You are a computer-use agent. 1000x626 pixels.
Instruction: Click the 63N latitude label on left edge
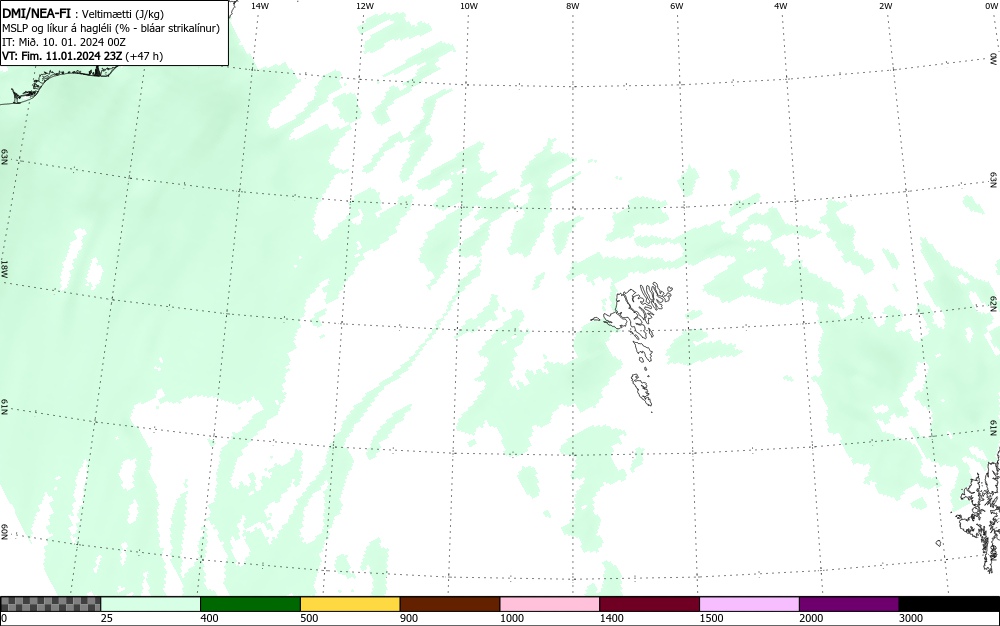(4, 157)
